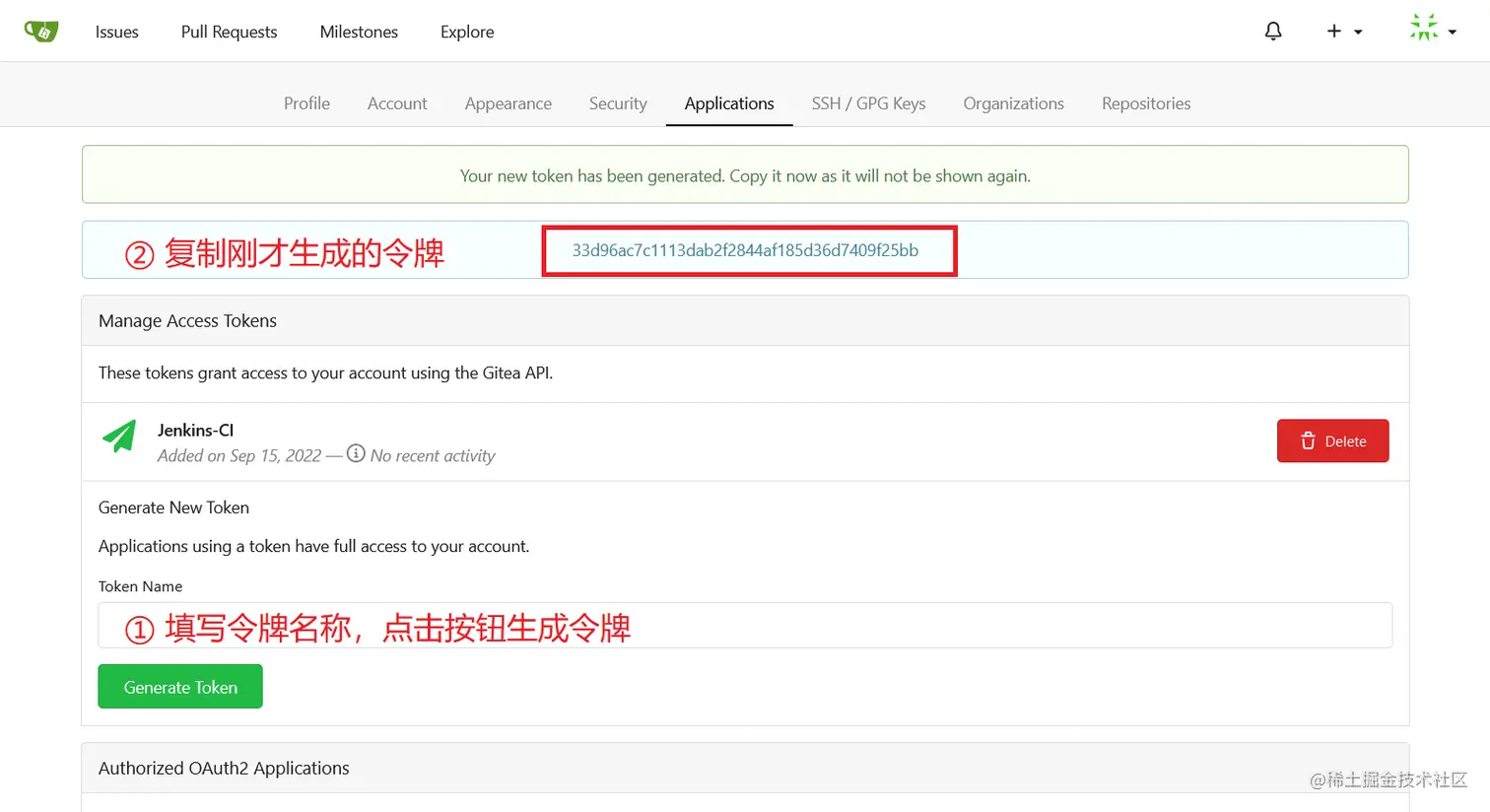Switch to the Organizations settings tab
This screenshot has width=1490, height=812.
tap(1013, 103)
